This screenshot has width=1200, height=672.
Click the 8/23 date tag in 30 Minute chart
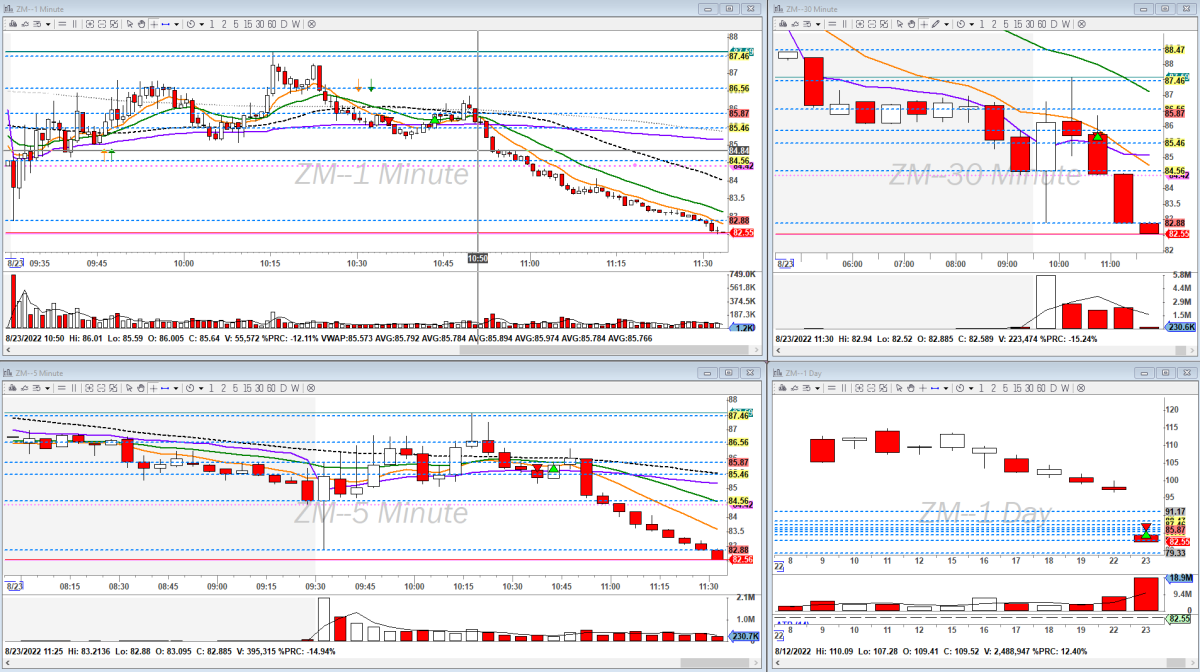(x=785, y=264)
